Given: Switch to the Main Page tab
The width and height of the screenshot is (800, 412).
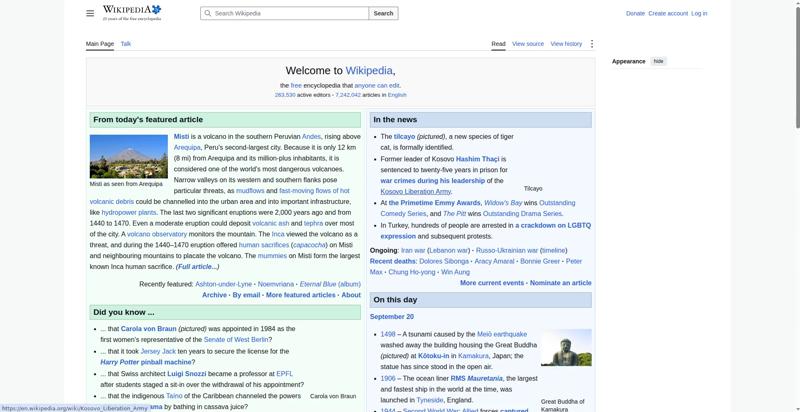Looking at the screenshot, I should pyautogui.click(x=100, y=44).
